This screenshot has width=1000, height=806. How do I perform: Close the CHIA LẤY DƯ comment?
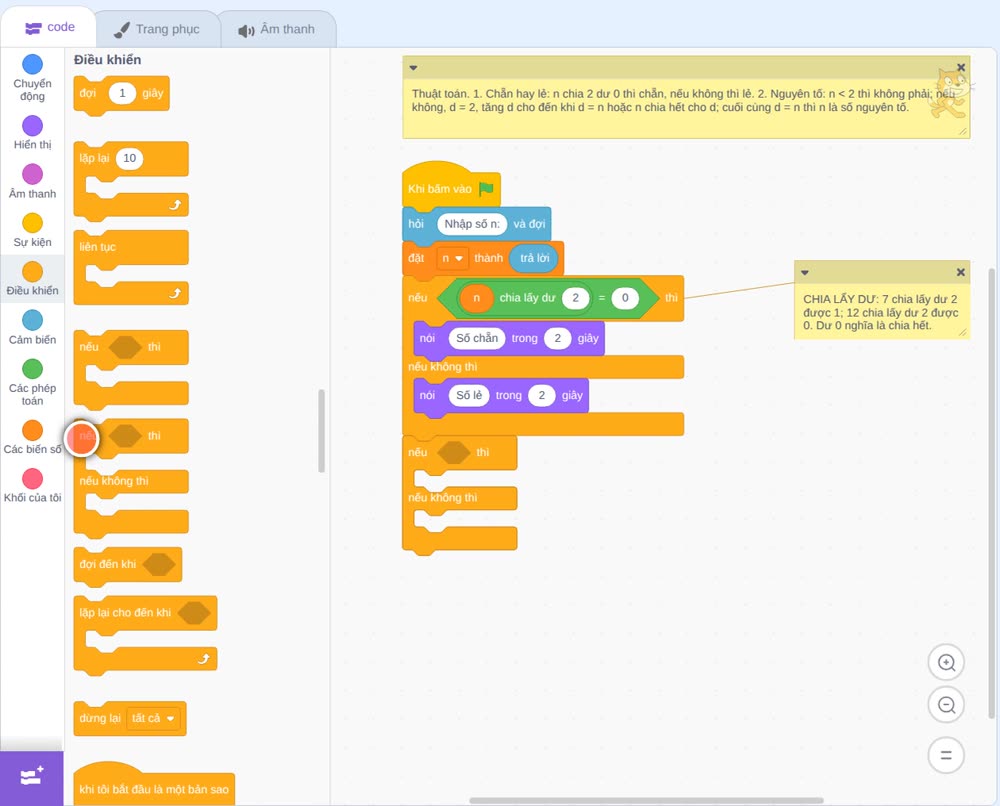[x=960, y=272]
